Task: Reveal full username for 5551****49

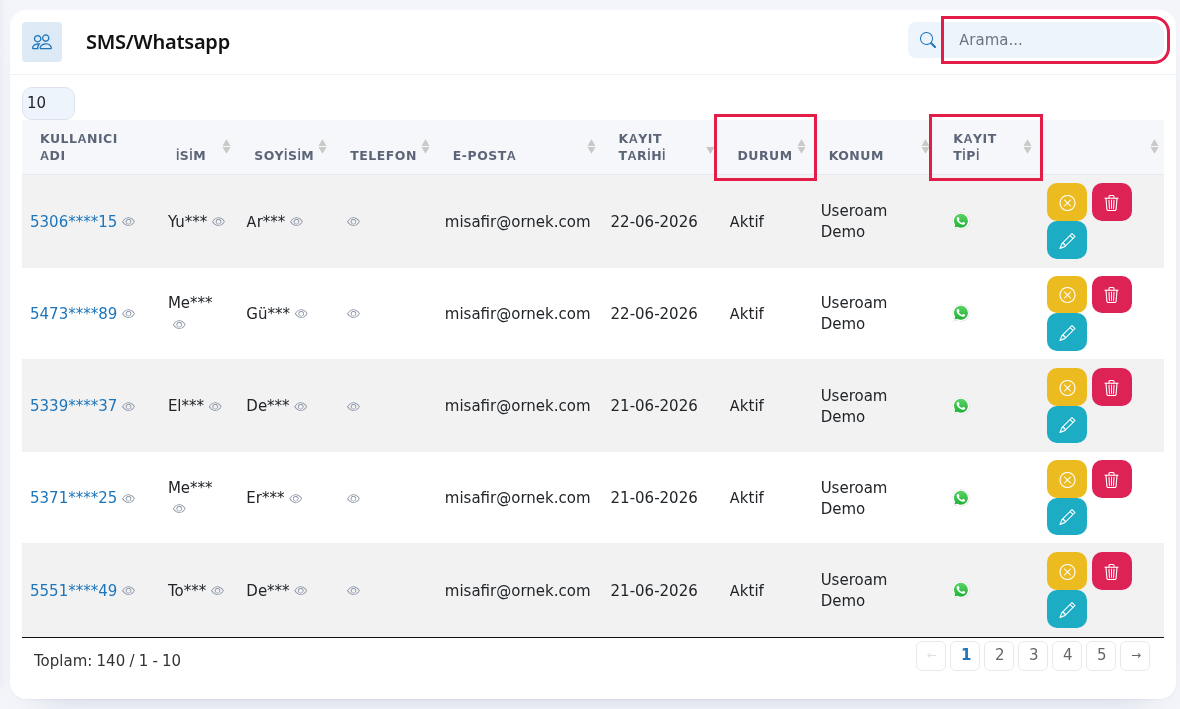Action: coord(129,591)
